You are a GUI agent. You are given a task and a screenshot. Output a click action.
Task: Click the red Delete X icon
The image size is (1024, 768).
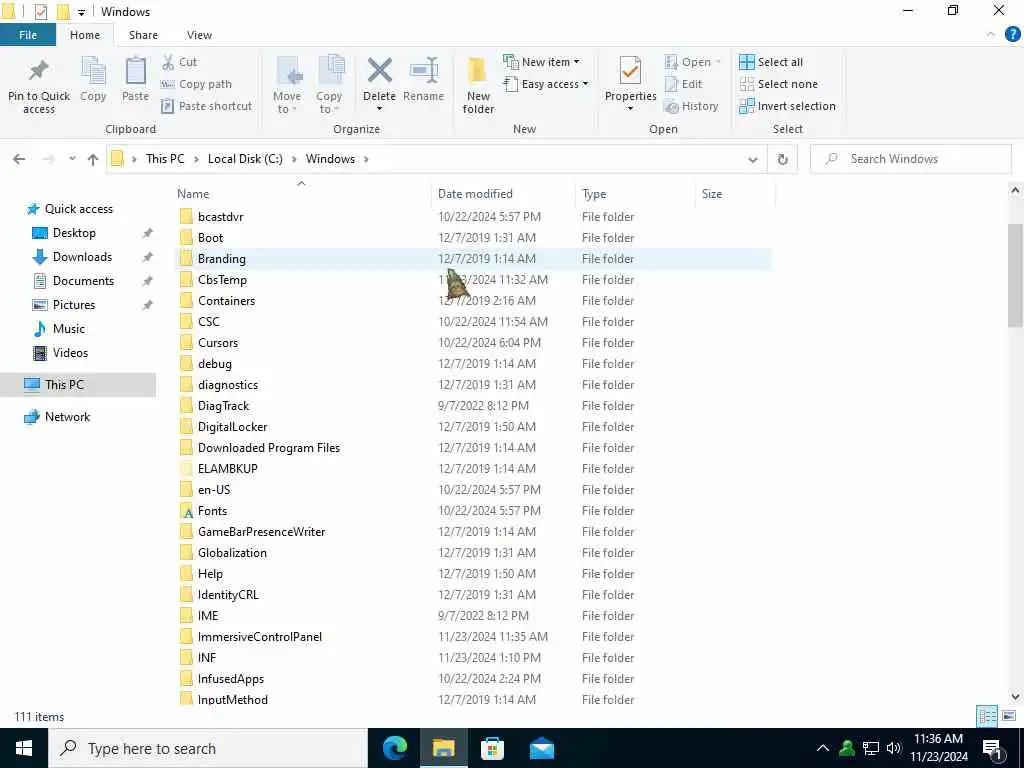click(379, 71)
